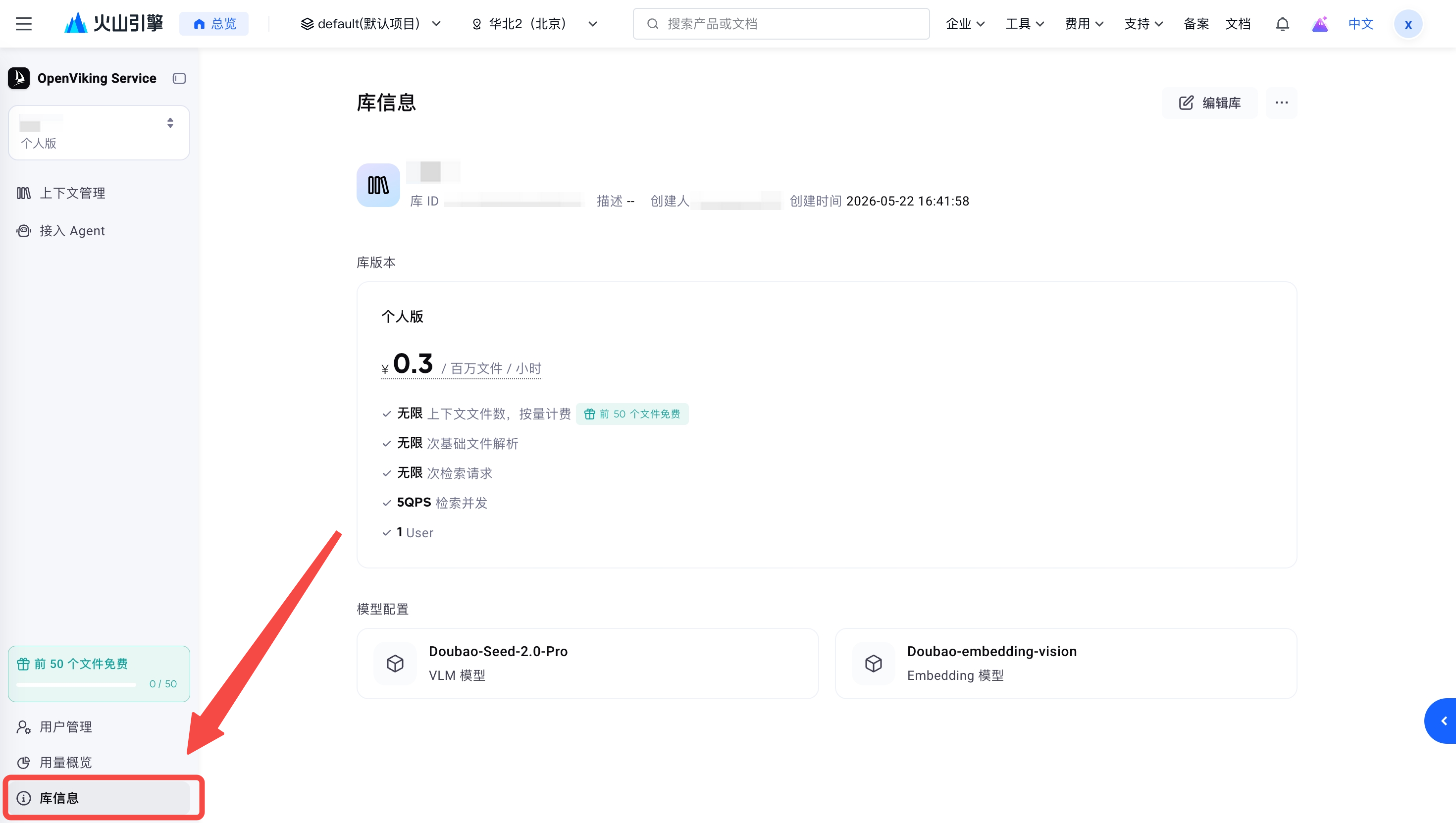This screenshot has width=1456, height=823.
Task: Click the search magnifier icon
Action: [652, 24]
